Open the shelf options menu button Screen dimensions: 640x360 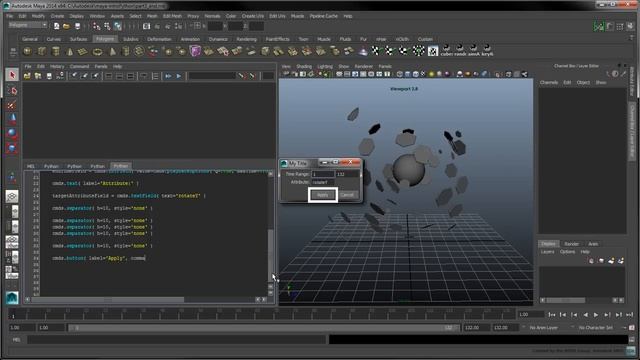click(x=13, y=52)
